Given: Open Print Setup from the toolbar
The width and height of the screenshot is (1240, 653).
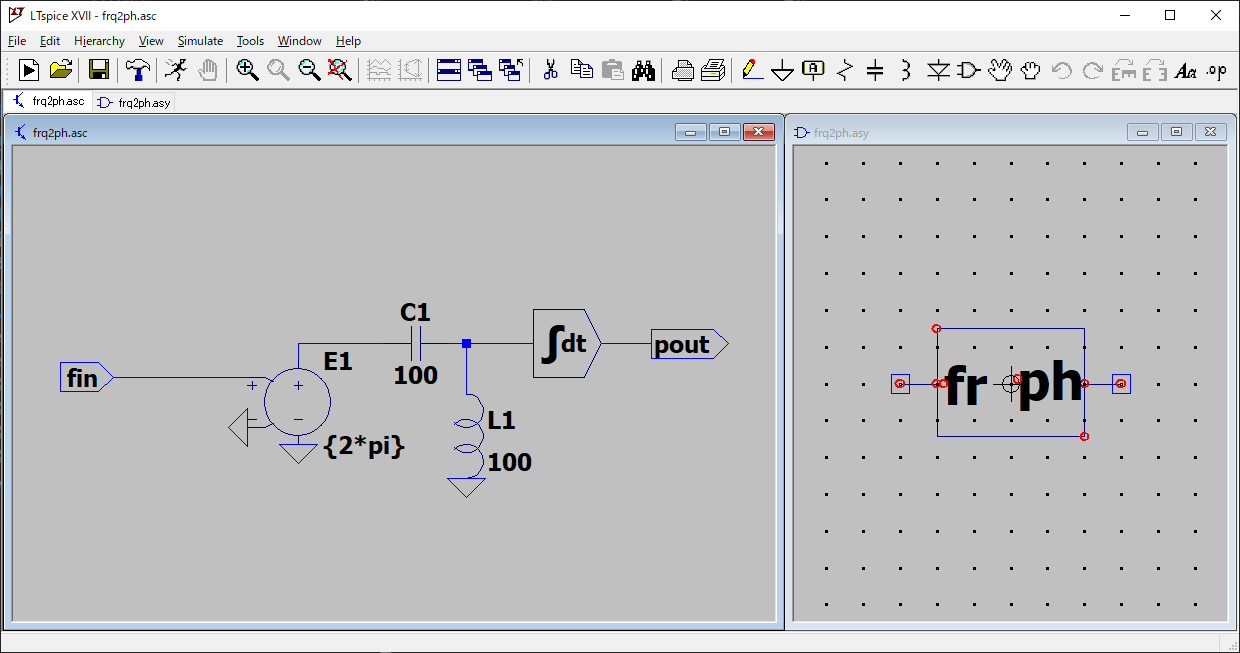Looking at the screenshot, I should point(682,70).
